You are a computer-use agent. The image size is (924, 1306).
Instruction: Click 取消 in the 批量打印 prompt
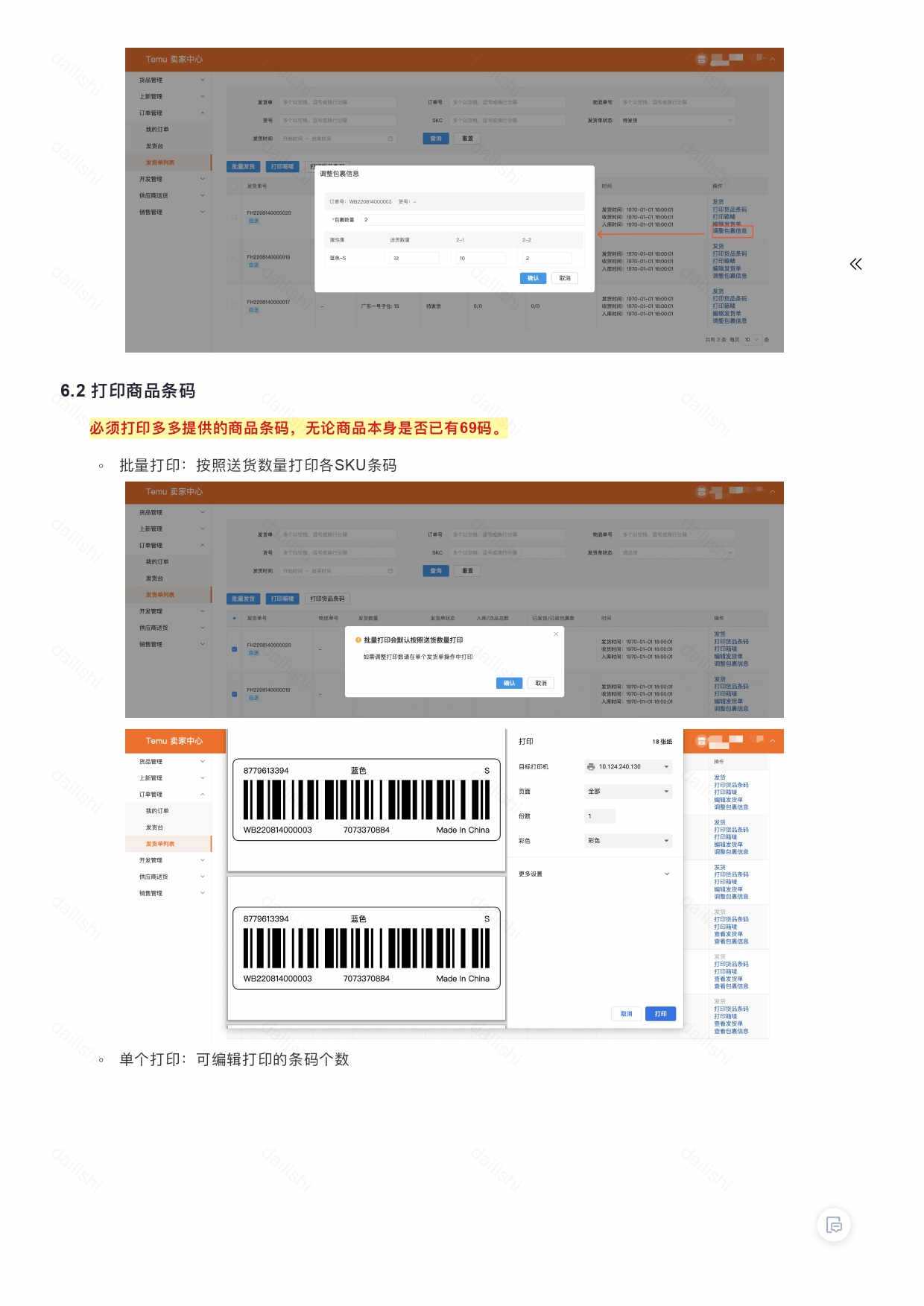pyautogui.click(x=541, y=683)
